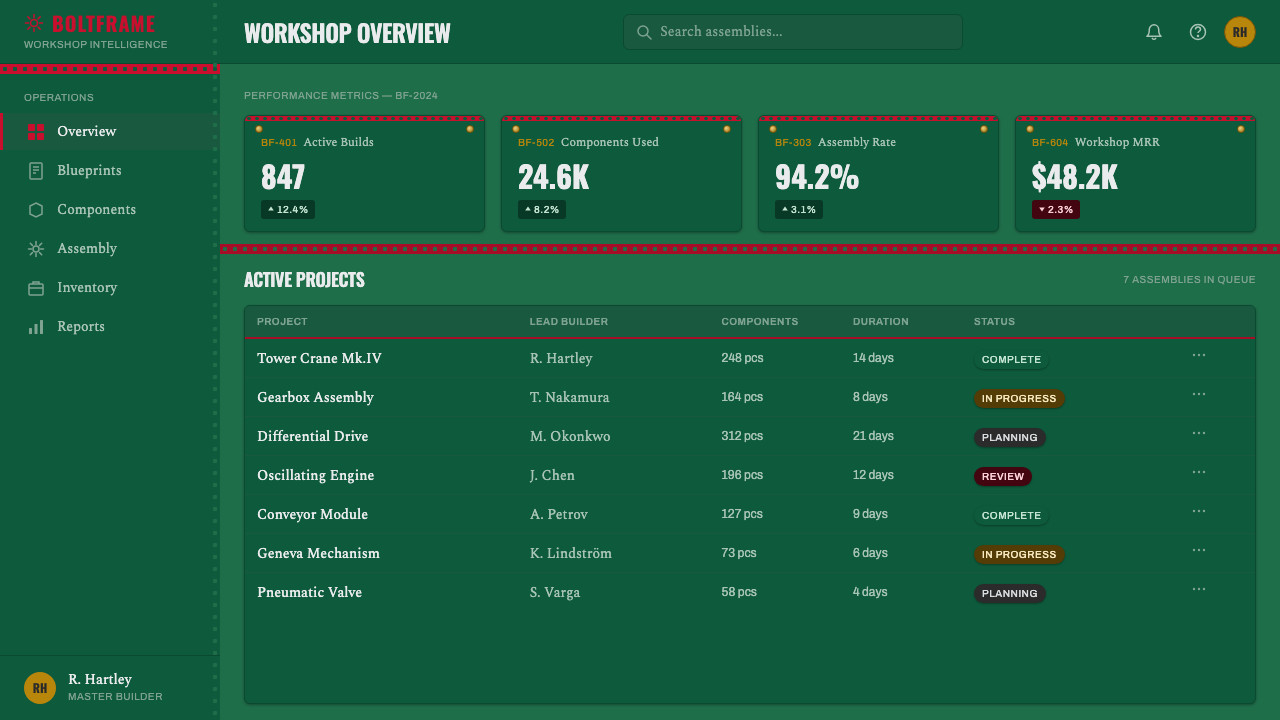Open the Gearbox Assembly project
The image size is (1280, 720).
pyautogui.click(x=315, y=398)
